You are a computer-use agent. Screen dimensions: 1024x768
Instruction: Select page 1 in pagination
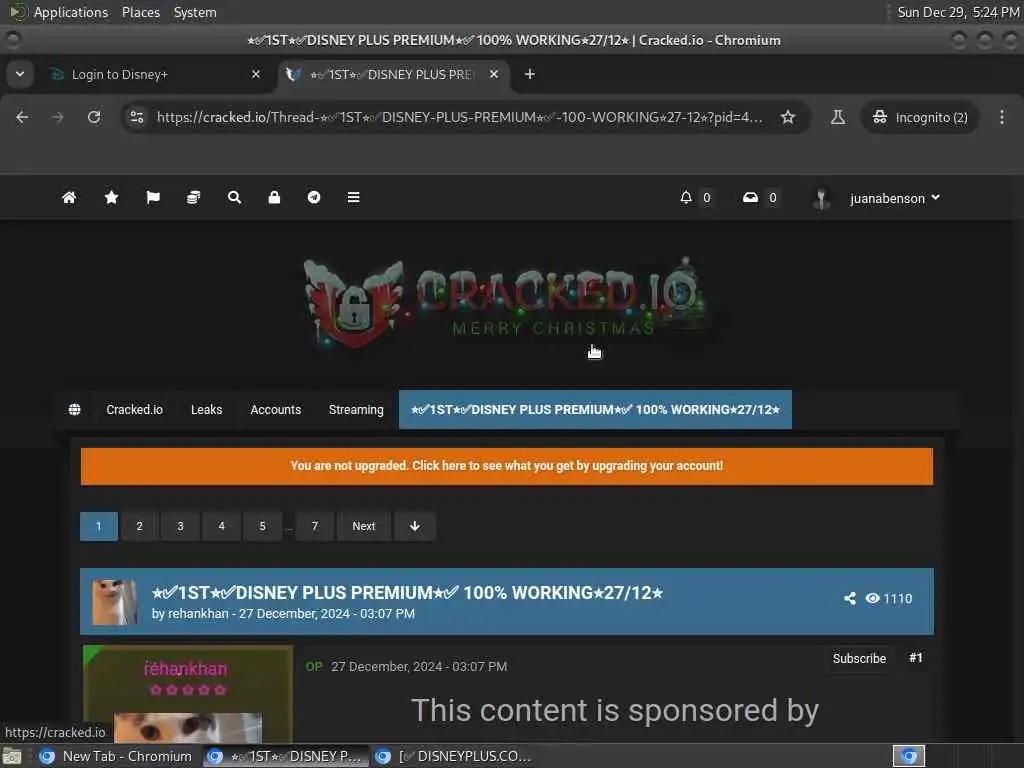[99, 526]
